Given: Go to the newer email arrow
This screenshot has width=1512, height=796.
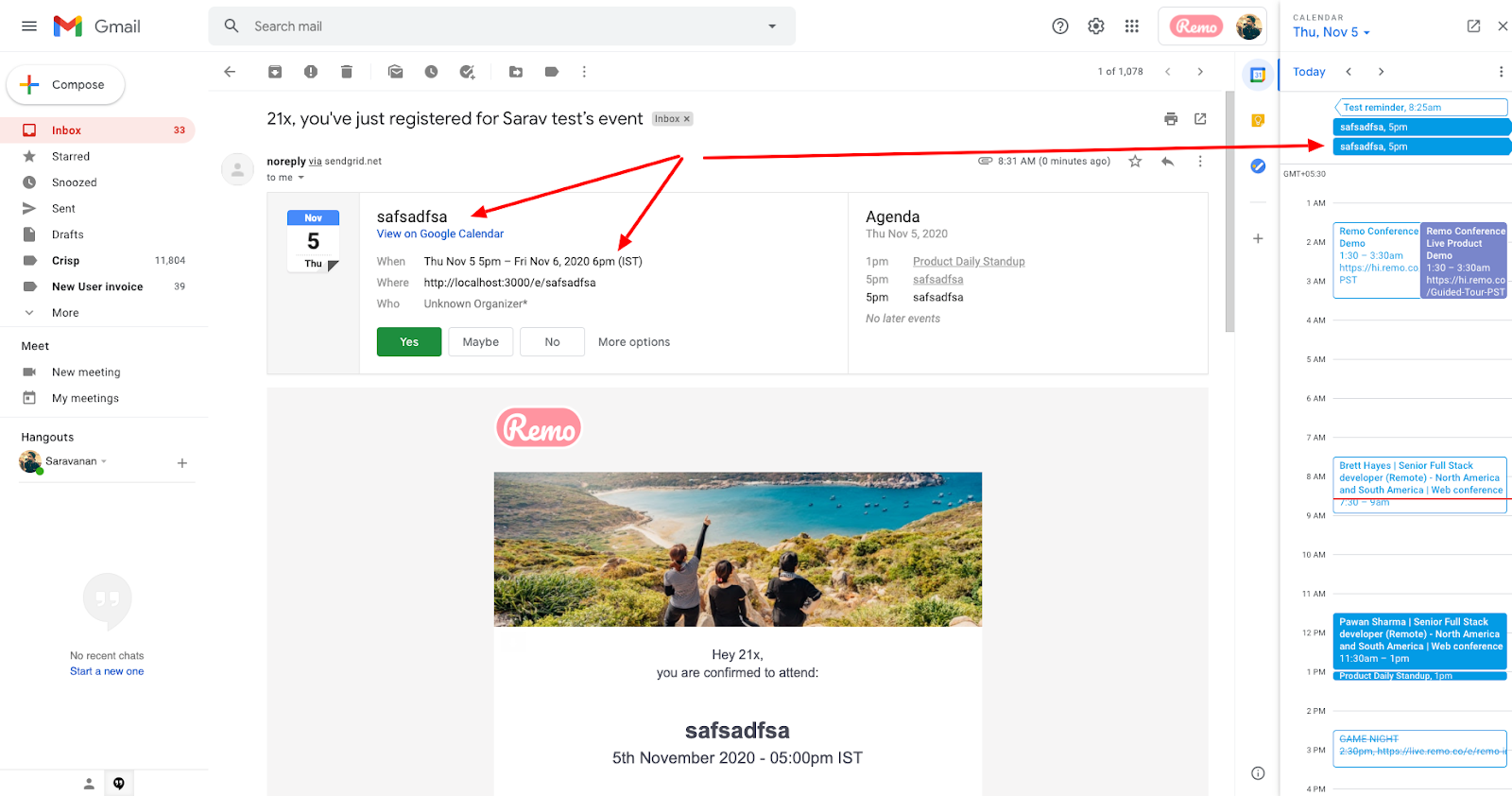Looking at the screenshot, I should [x=1168, y=72].
